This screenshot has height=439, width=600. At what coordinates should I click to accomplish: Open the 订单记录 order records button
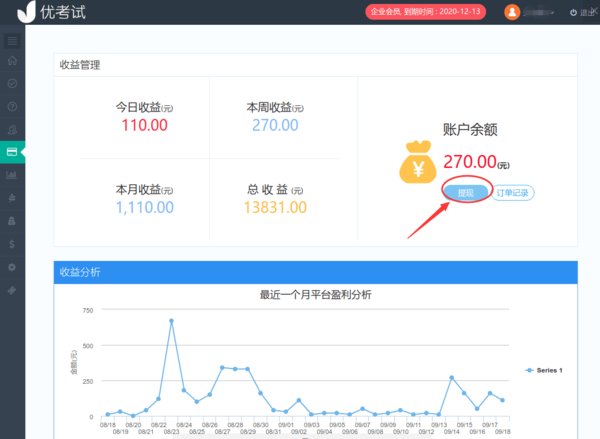[513, 193]
